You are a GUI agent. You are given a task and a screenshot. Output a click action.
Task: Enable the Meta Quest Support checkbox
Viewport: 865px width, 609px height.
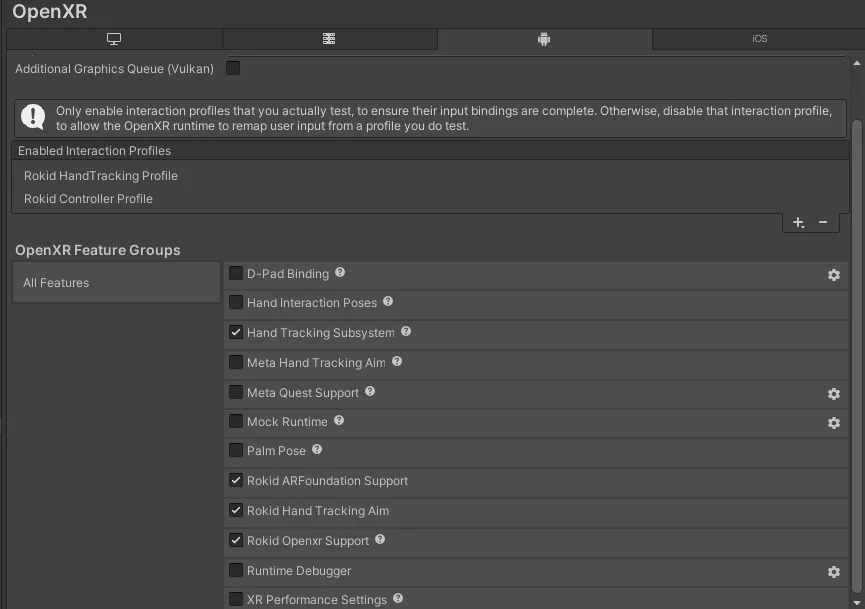pos(236,392)
